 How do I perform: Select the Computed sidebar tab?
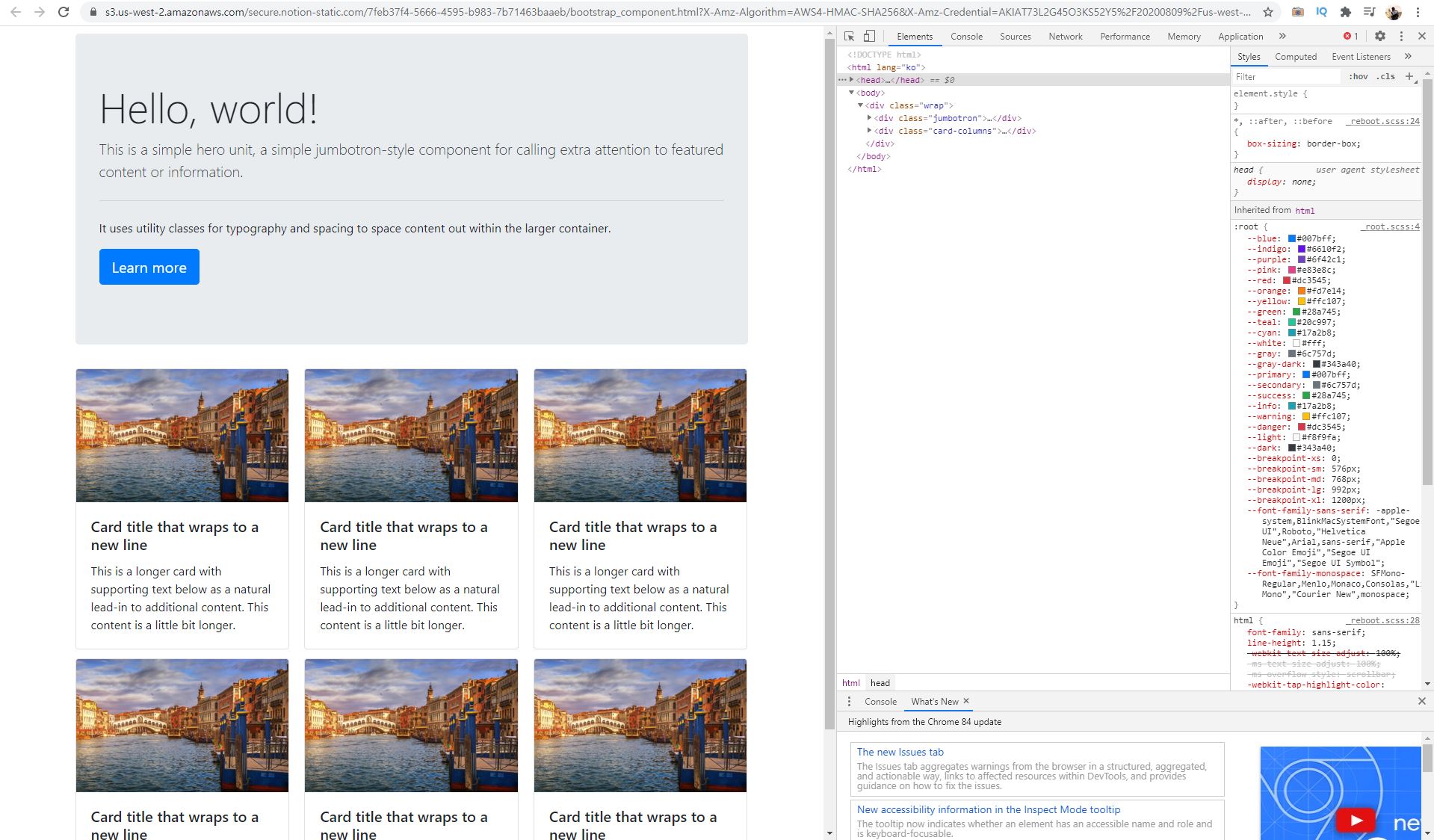1296,56
